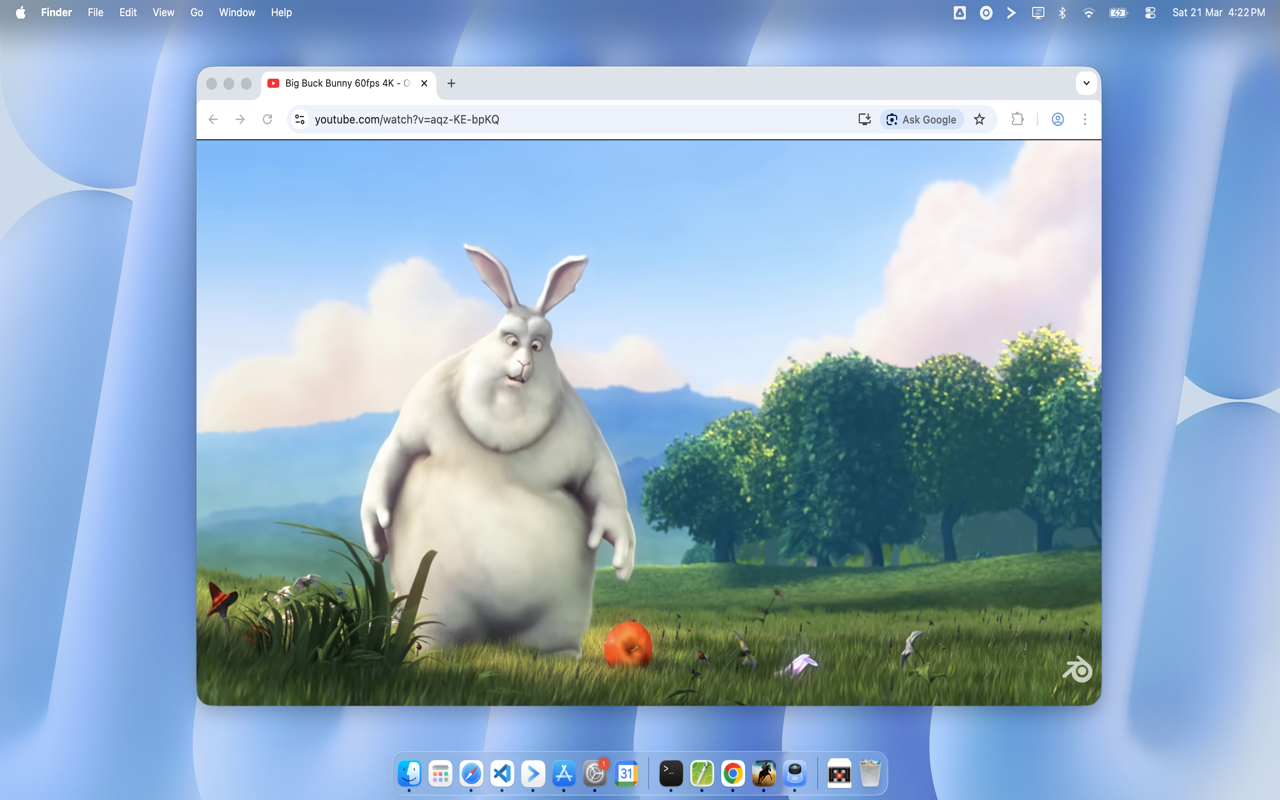Viewport: 1280px width, 800px height.
Task: Open the Window menu
Action: tap(237, 12)
